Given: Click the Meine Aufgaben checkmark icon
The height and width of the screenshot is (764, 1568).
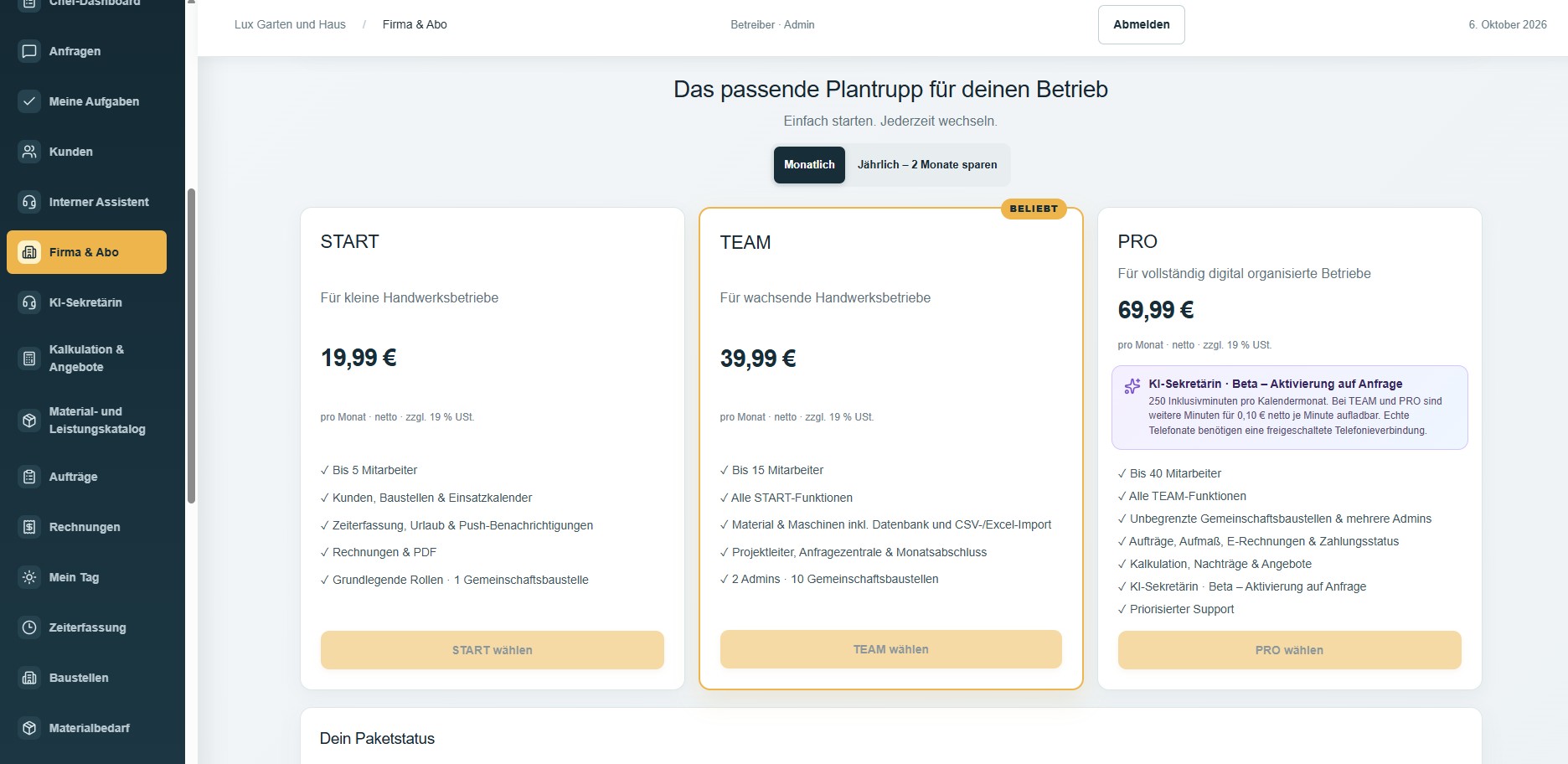Looking at the screenshot, I should click(x=29, y=101).
